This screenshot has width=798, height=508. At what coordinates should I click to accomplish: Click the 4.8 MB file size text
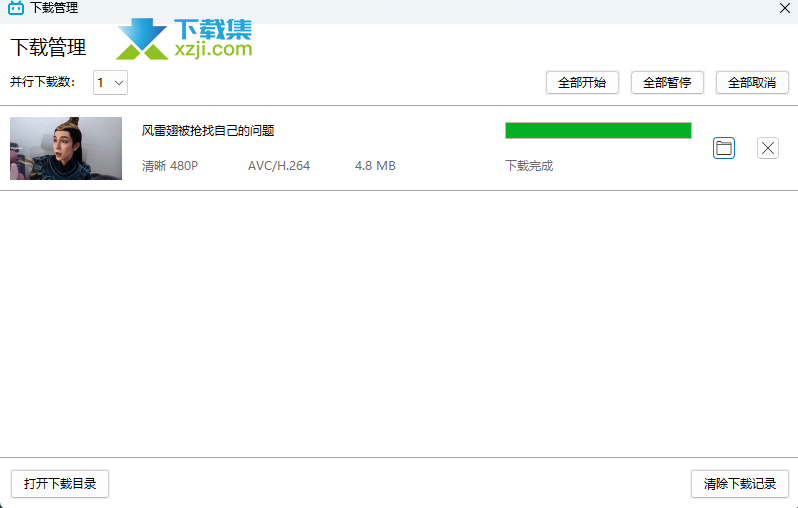tap(375, 166)
